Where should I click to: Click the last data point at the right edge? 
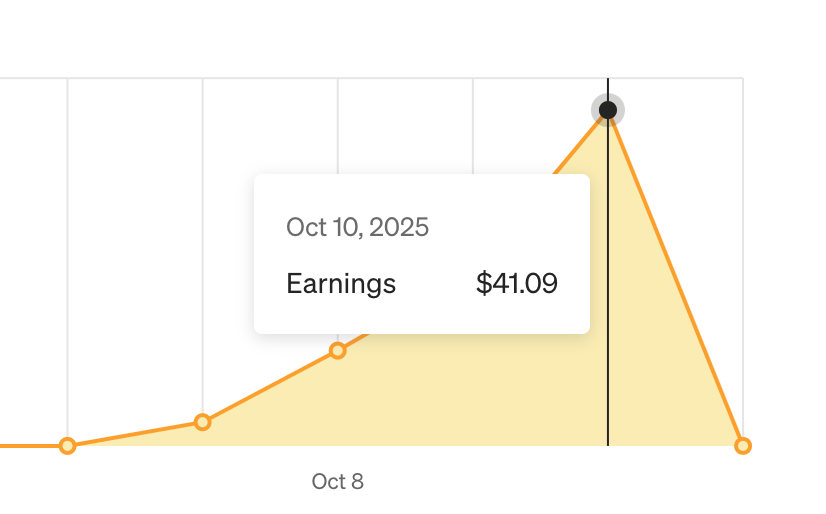742,445
